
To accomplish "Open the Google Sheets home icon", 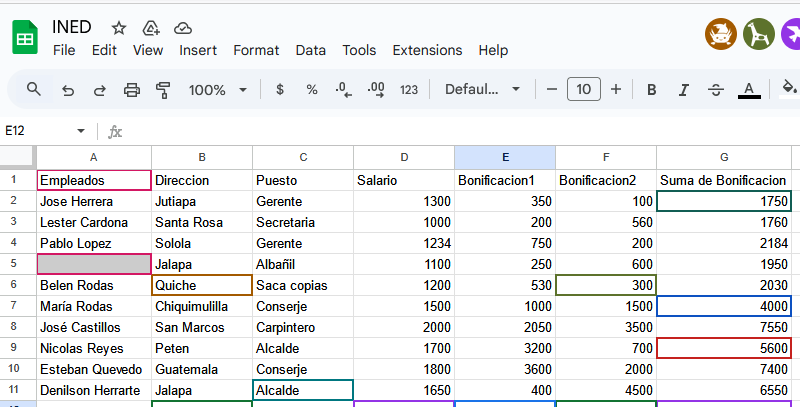I will pyautogui.click(x=25, y=37).
